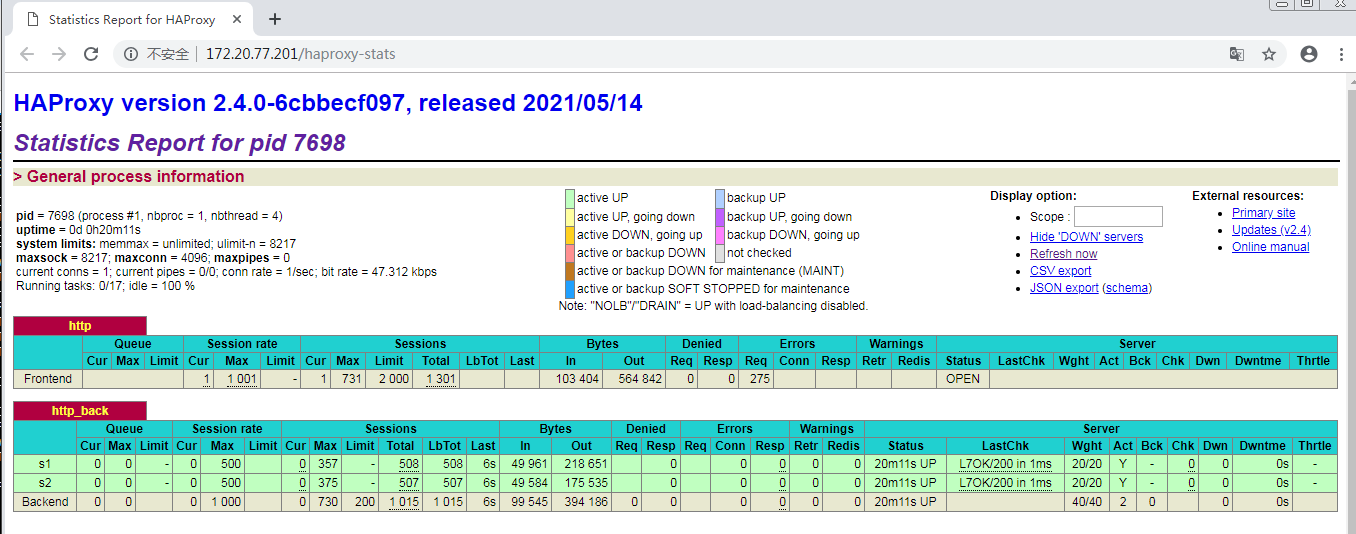Screen dimensions: 1356x534
Task: Click the site info insecure icon
Action: [131, 54]
